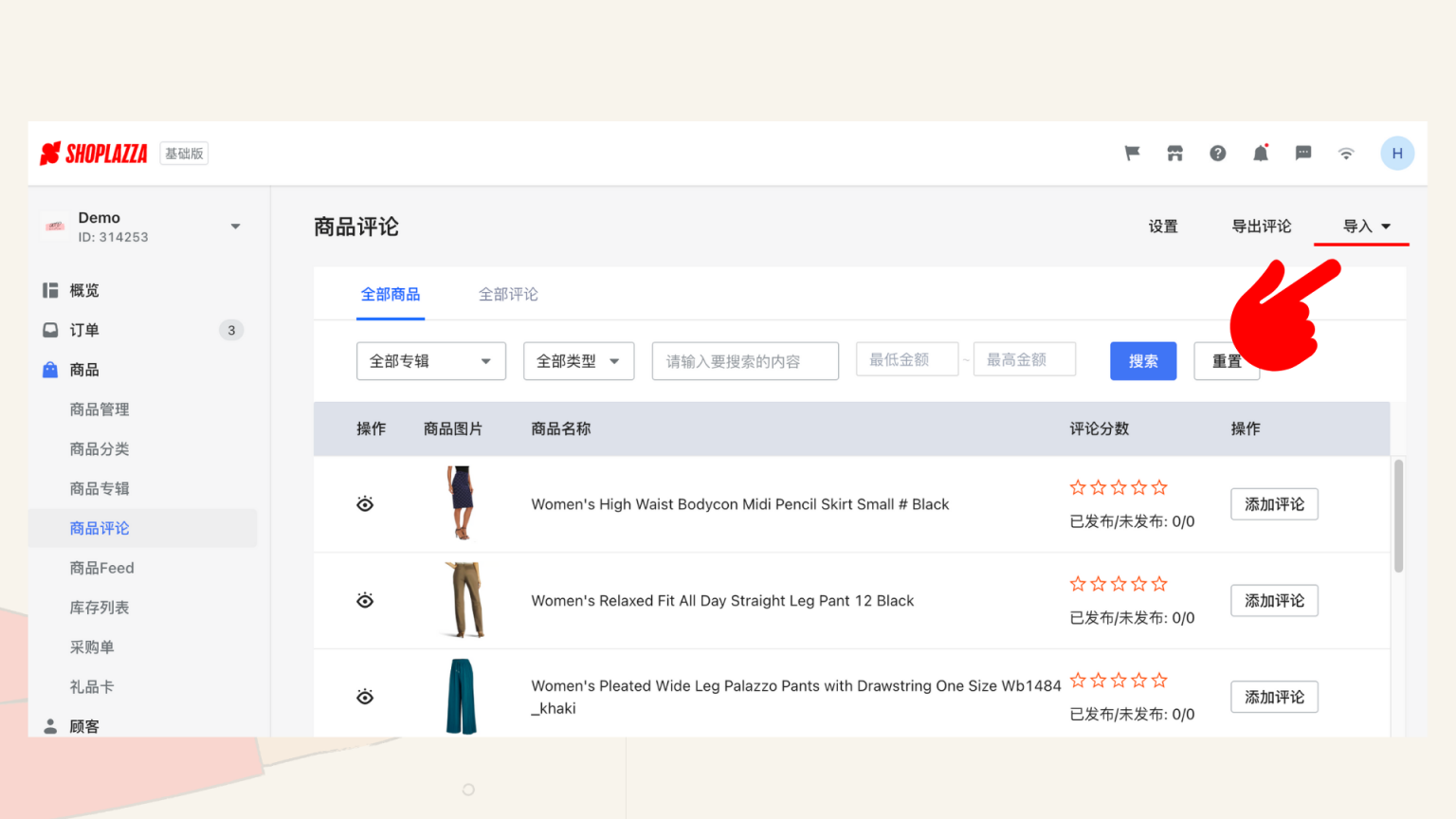Open the flag icon in header
Viewport: 1456px width, 819px height.
click(x=1132, y=154)
